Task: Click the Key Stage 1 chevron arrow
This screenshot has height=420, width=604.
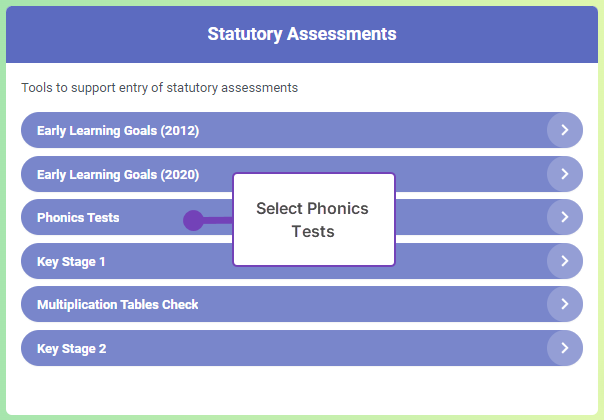Action: tap(565, 261)
